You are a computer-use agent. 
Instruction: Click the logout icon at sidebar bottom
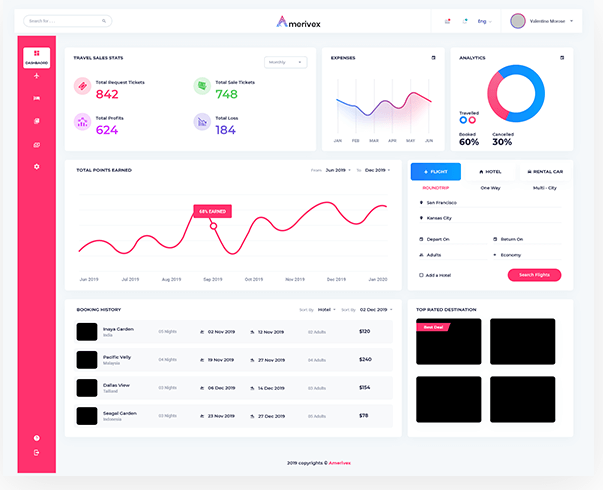(36, 453)
